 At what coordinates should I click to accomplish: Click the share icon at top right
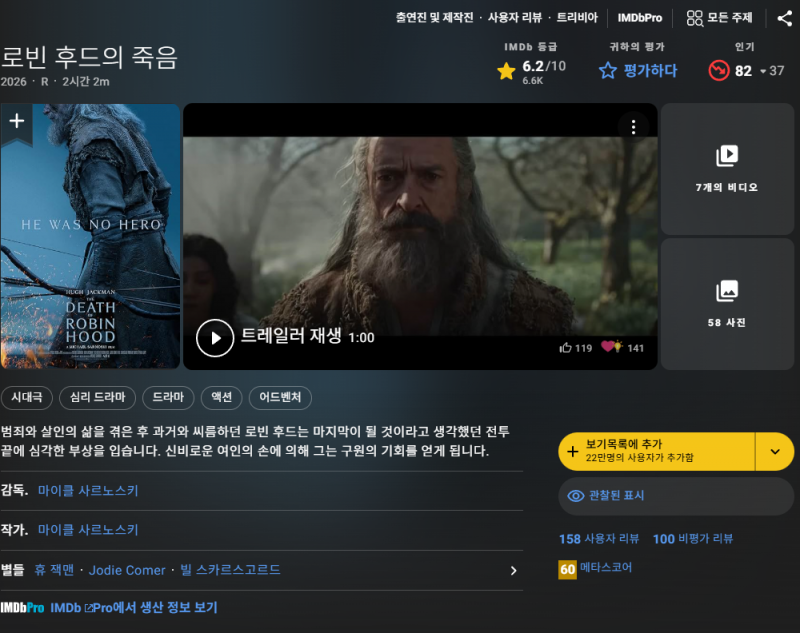784,18
